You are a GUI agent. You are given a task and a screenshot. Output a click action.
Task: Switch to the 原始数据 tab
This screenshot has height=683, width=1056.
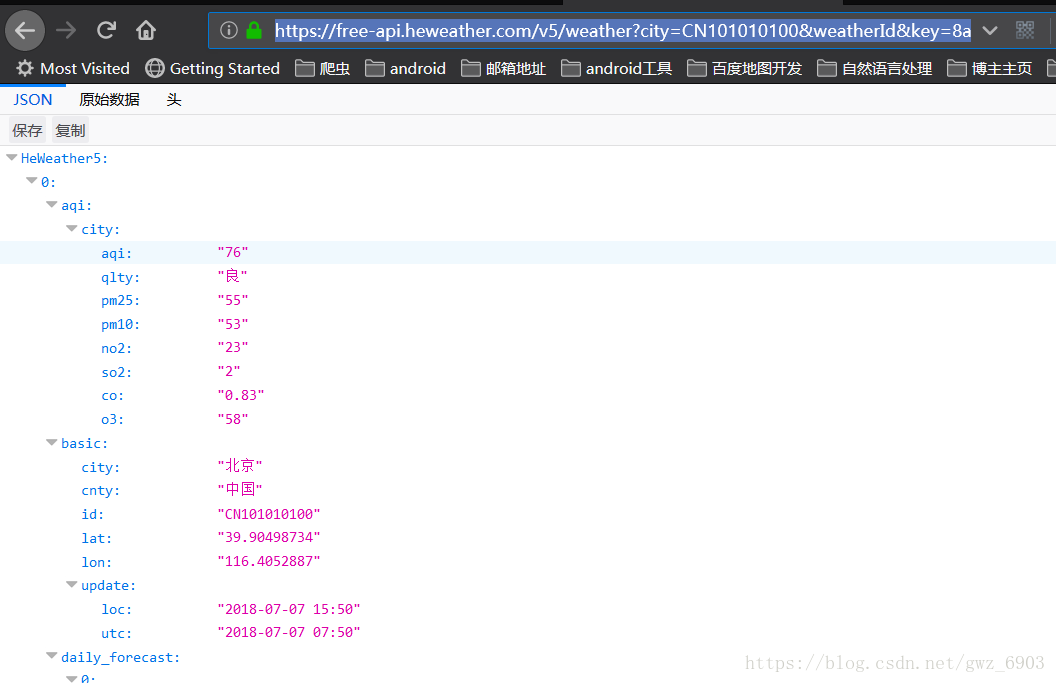(109, 100)
